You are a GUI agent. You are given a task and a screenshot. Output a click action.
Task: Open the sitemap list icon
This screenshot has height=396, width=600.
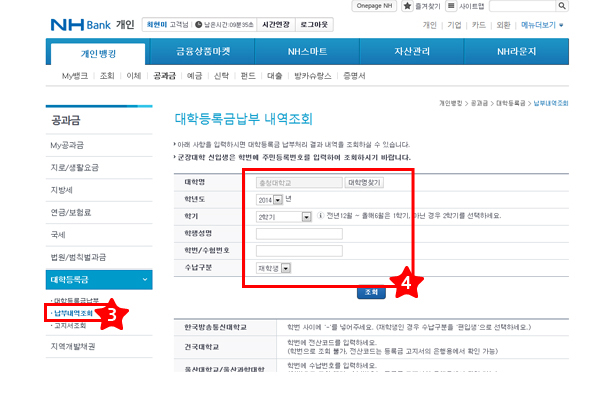click(x=451, y=6)
